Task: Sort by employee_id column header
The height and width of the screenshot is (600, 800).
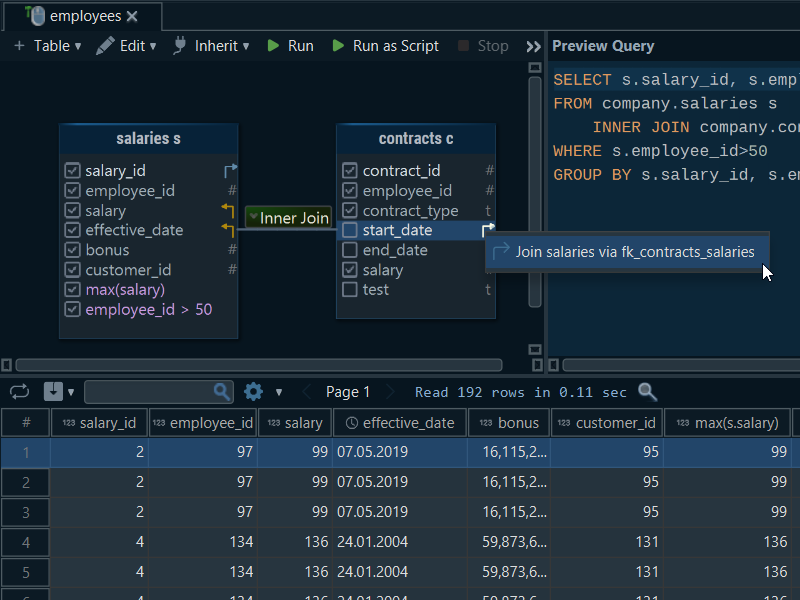Action: coord(203,423)
